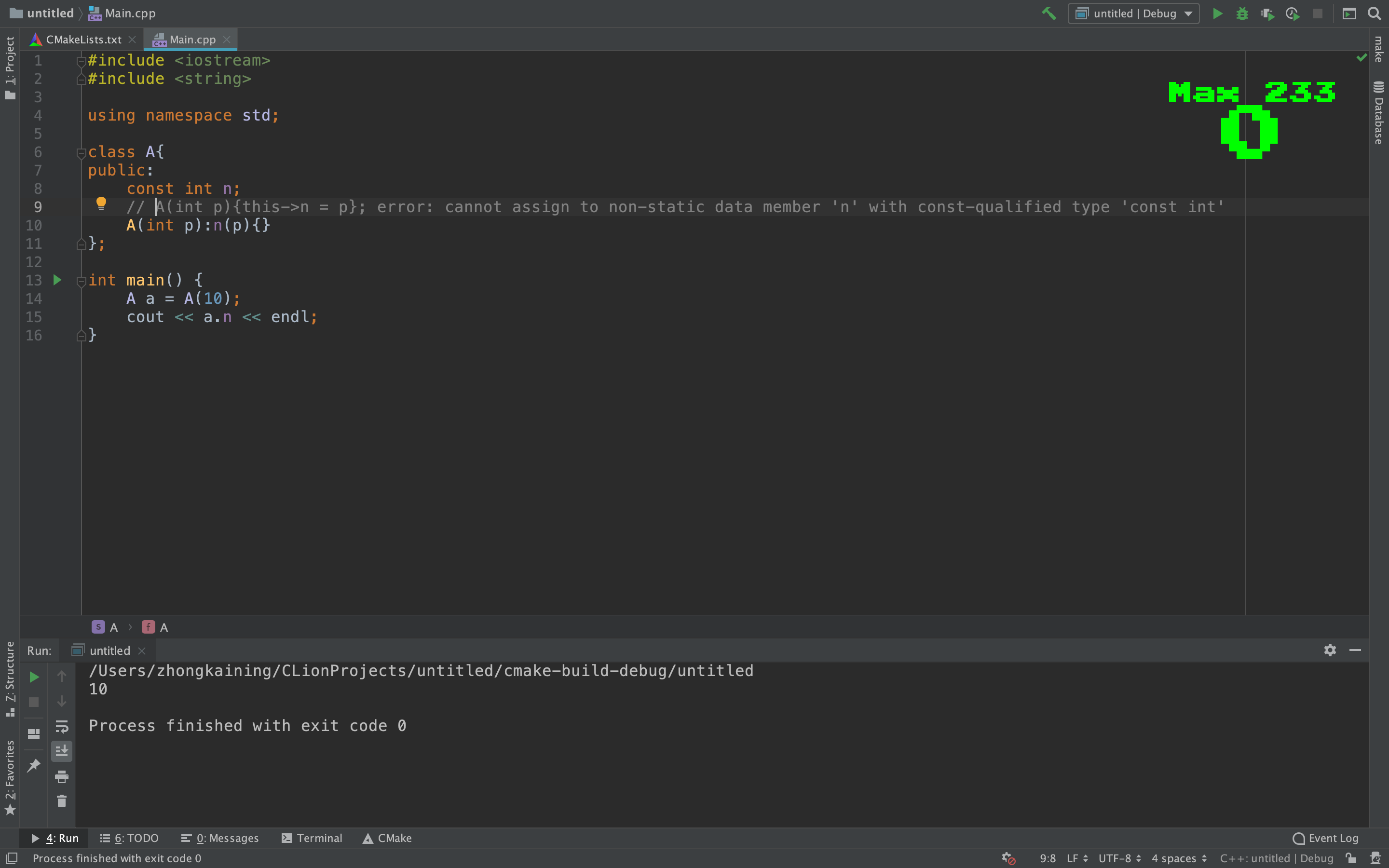Open the Run panel settings gear
The height and width of the screenshot is (868, 1389).
1330,650
